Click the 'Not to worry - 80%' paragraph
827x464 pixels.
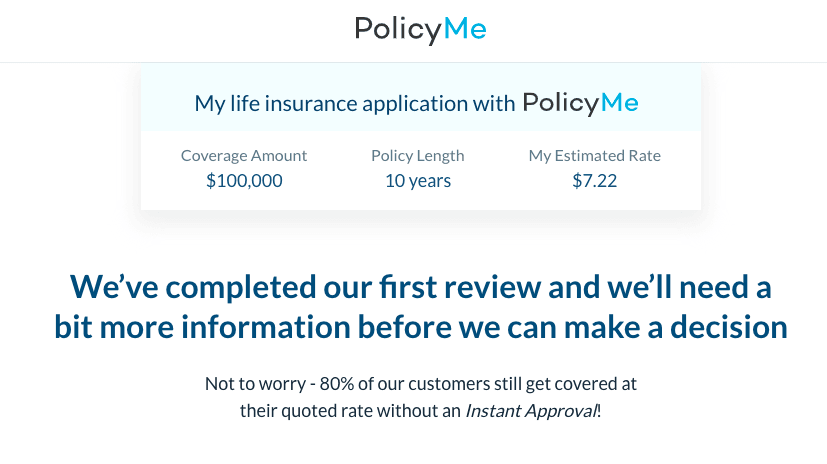420,397
